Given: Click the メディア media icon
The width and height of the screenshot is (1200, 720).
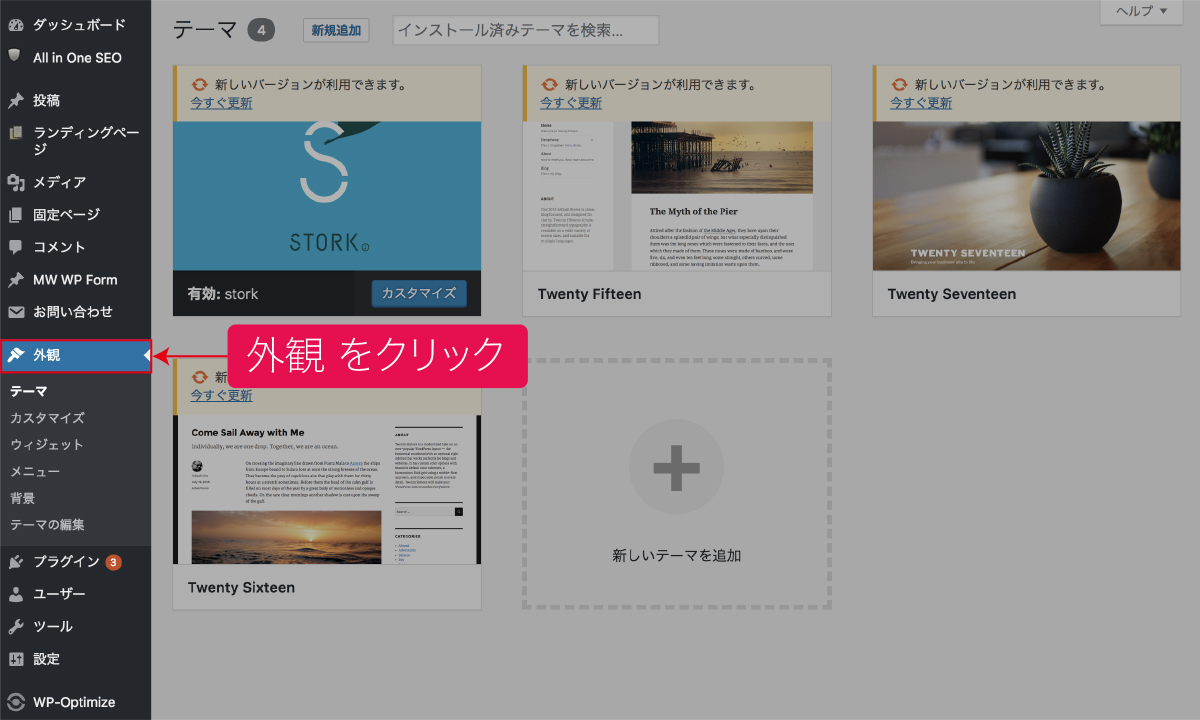Looking at the screenshot, I should click(16, 182).
